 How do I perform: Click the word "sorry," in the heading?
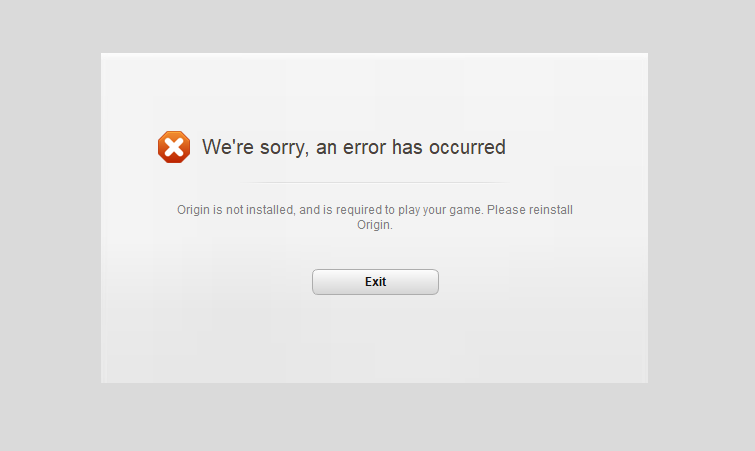point(284,148)
